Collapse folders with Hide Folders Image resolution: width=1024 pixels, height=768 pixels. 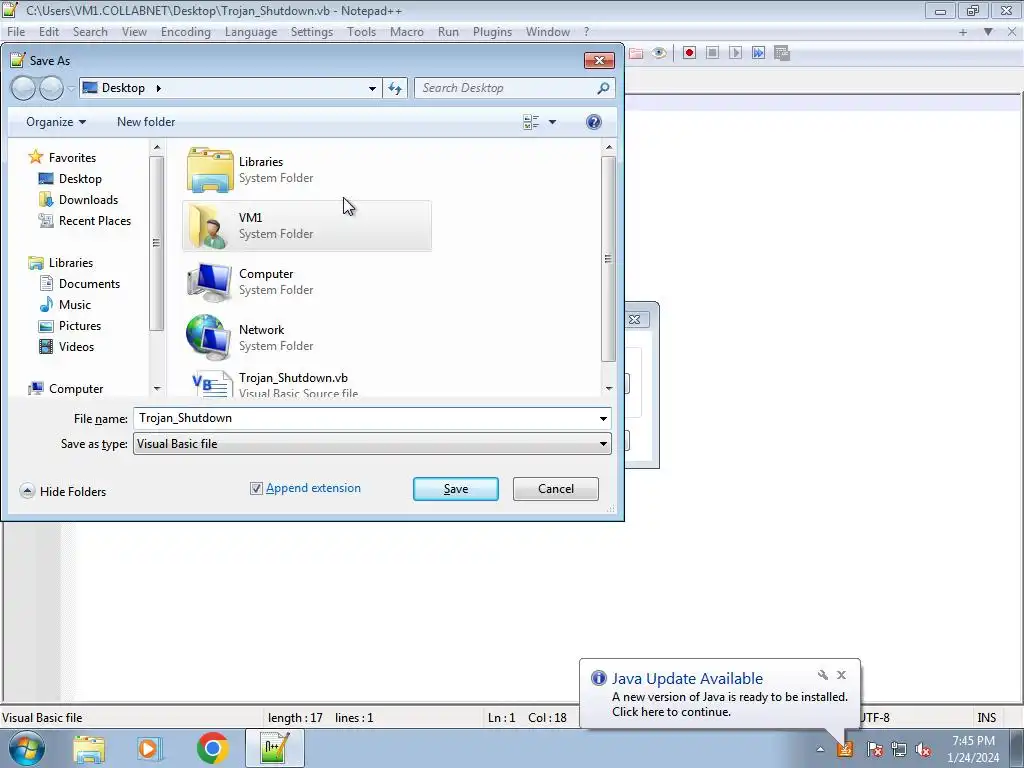click(x=63, y=491)
